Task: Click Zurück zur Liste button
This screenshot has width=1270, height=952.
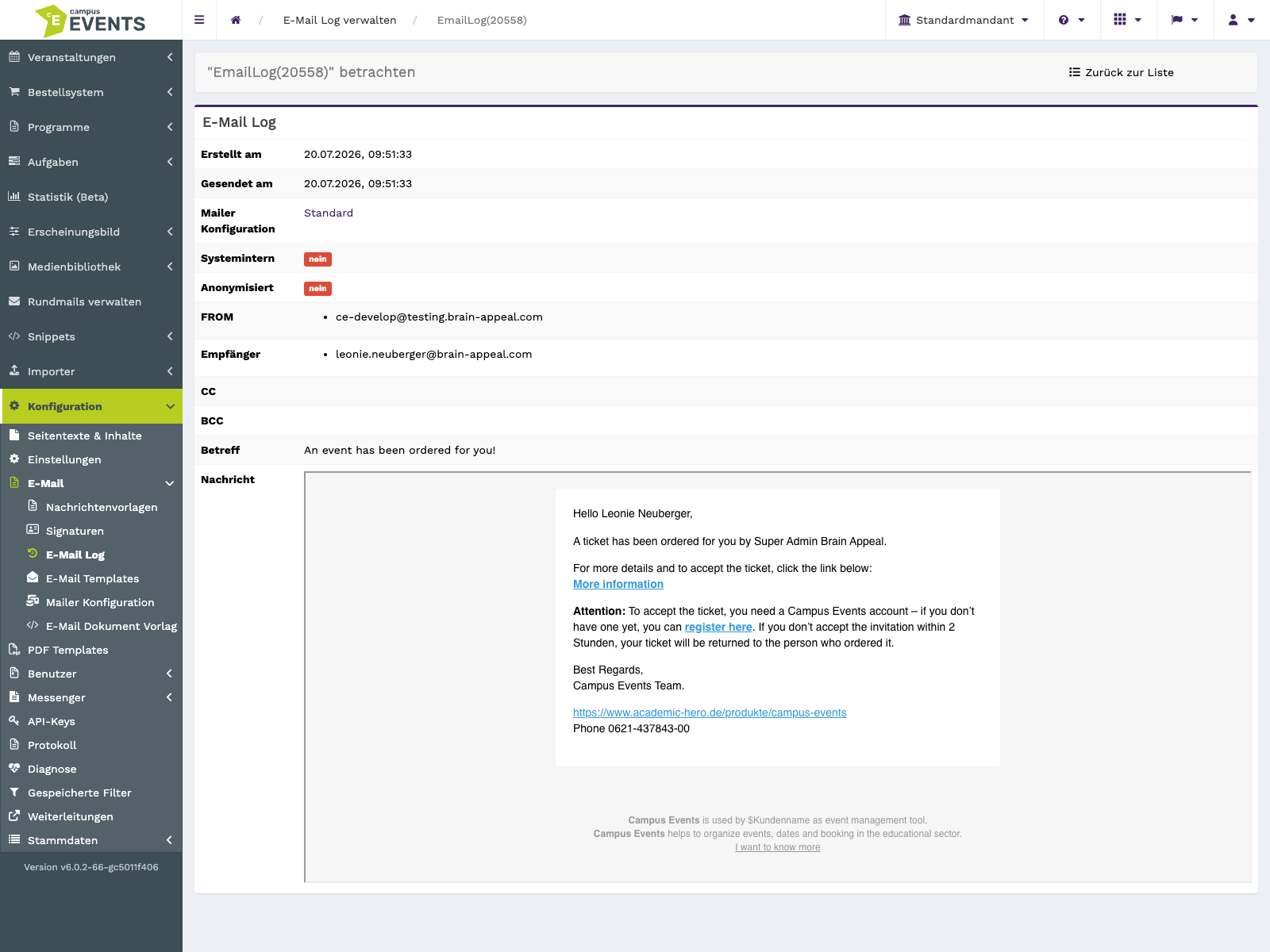Action: click(x=1121, y=72)
